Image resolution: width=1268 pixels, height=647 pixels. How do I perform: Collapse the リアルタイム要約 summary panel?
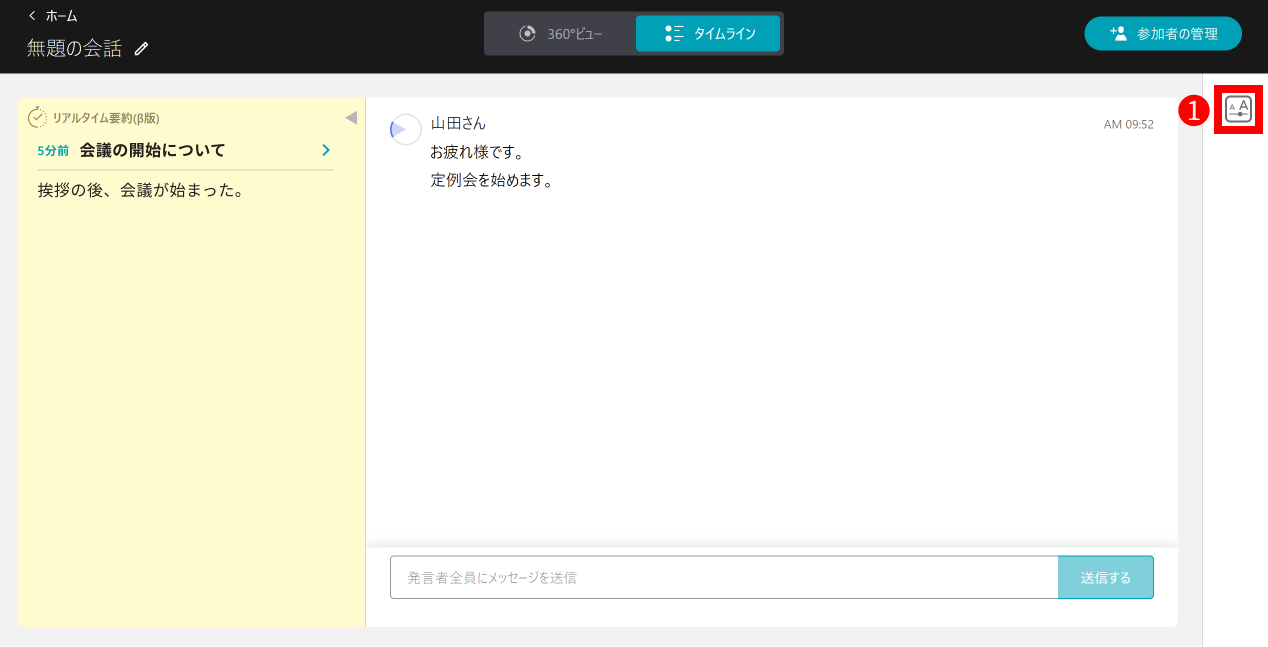tap(351, 117)
